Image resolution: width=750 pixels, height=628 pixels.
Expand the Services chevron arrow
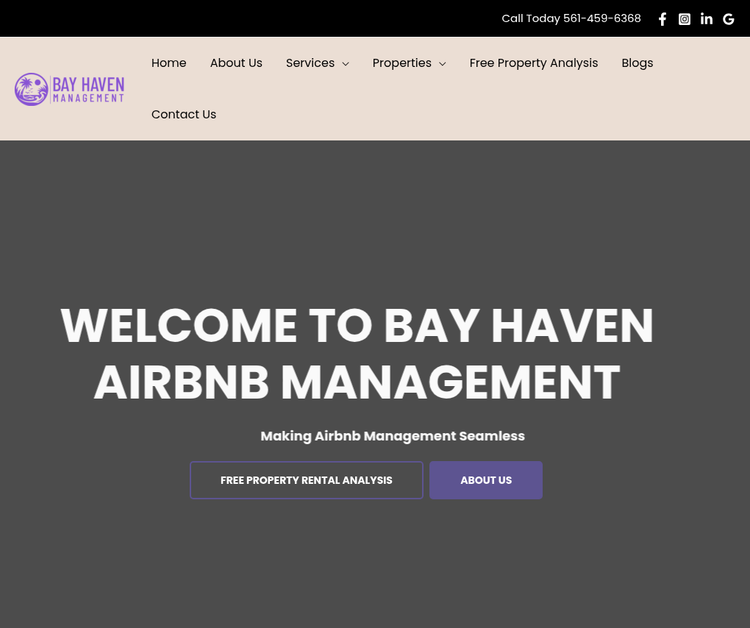pos(345,64)
